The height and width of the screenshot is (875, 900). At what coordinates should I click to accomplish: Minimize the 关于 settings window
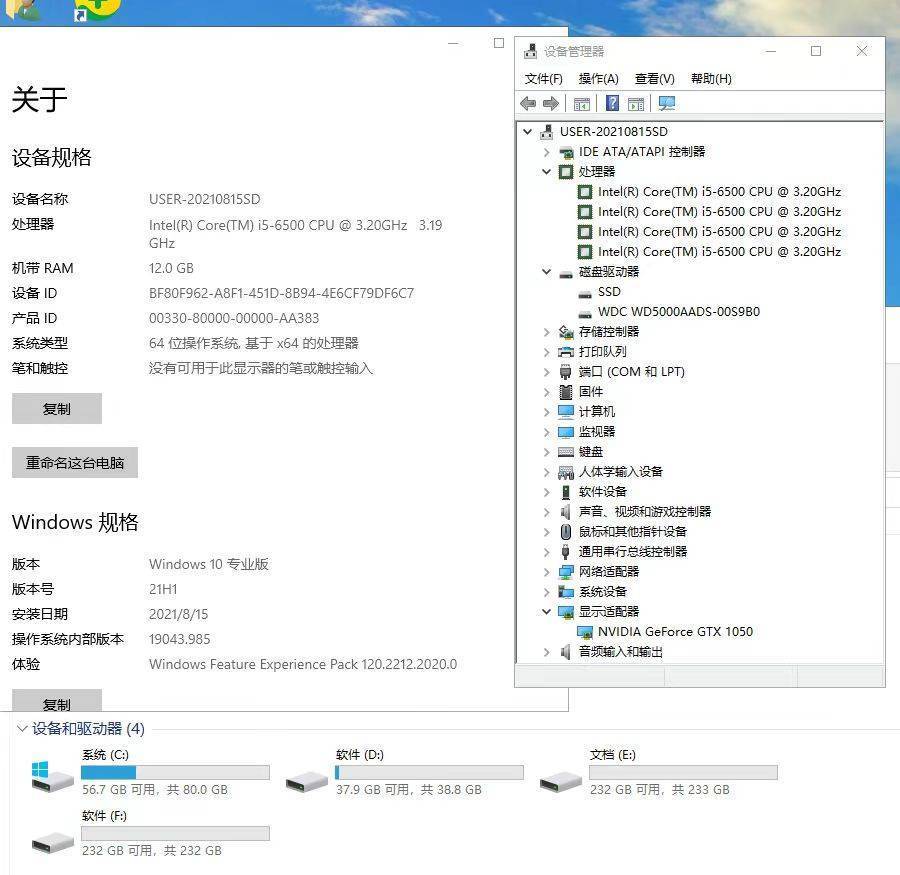pyautogui.click(x=453, y=43)
